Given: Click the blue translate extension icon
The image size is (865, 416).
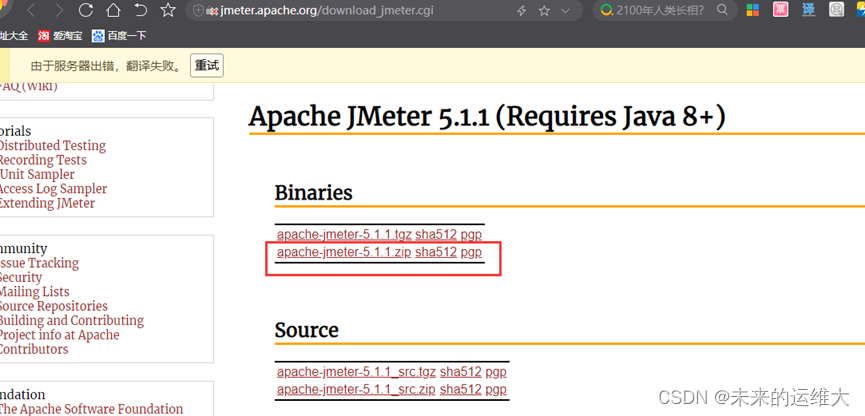Looking at the screenshot, I should coord(809,9).
